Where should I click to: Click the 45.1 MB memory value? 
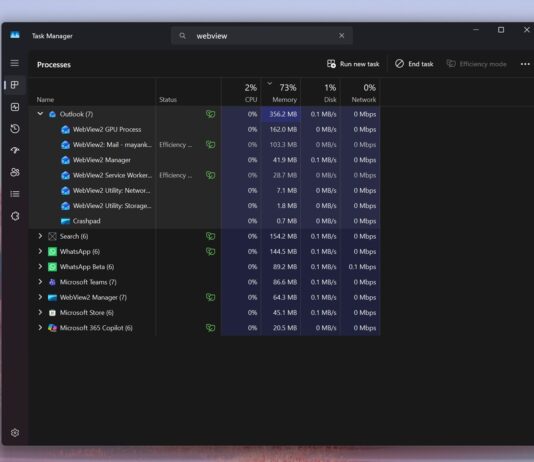tap(285, 313)
